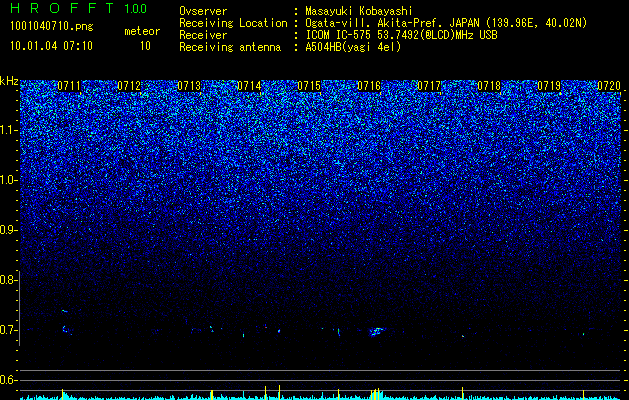Click the A504HB(yagi 4el) antenna text

353,47
